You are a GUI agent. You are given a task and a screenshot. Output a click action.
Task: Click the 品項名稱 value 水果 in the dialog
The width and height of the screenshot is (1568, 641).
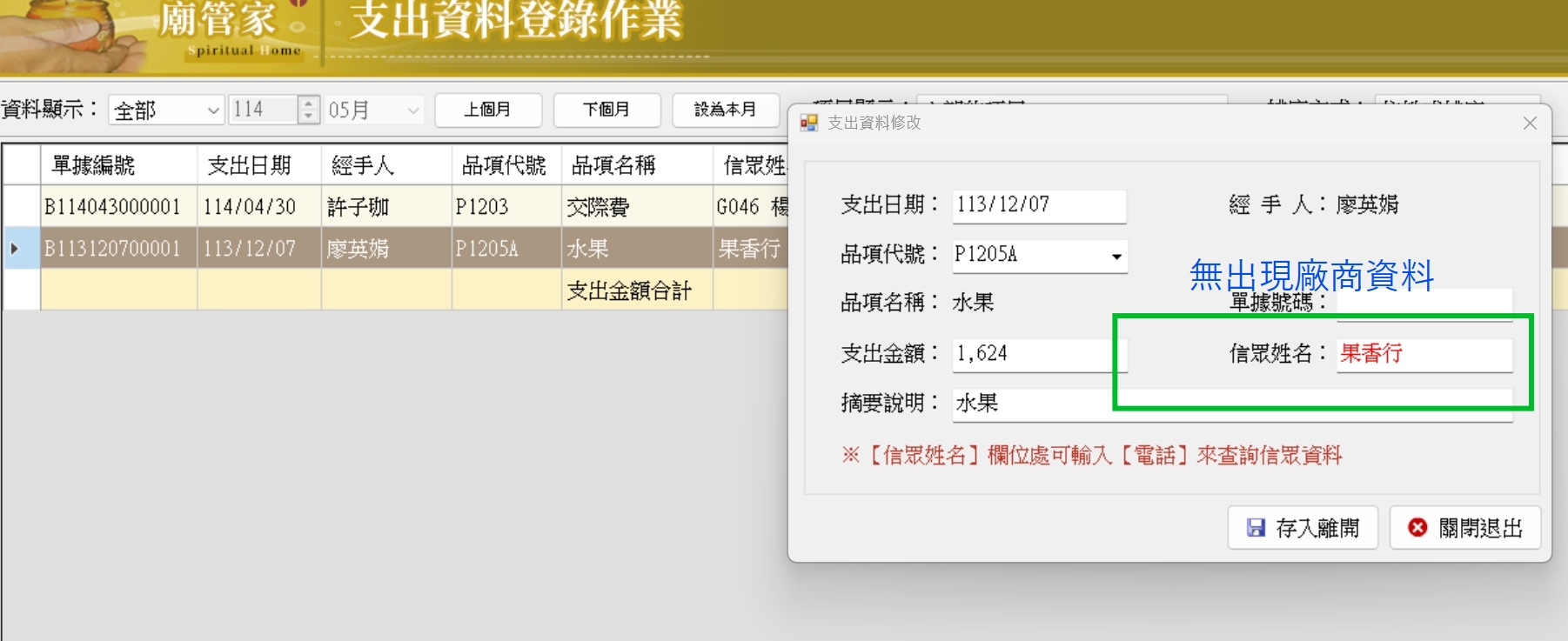(973, 303)
